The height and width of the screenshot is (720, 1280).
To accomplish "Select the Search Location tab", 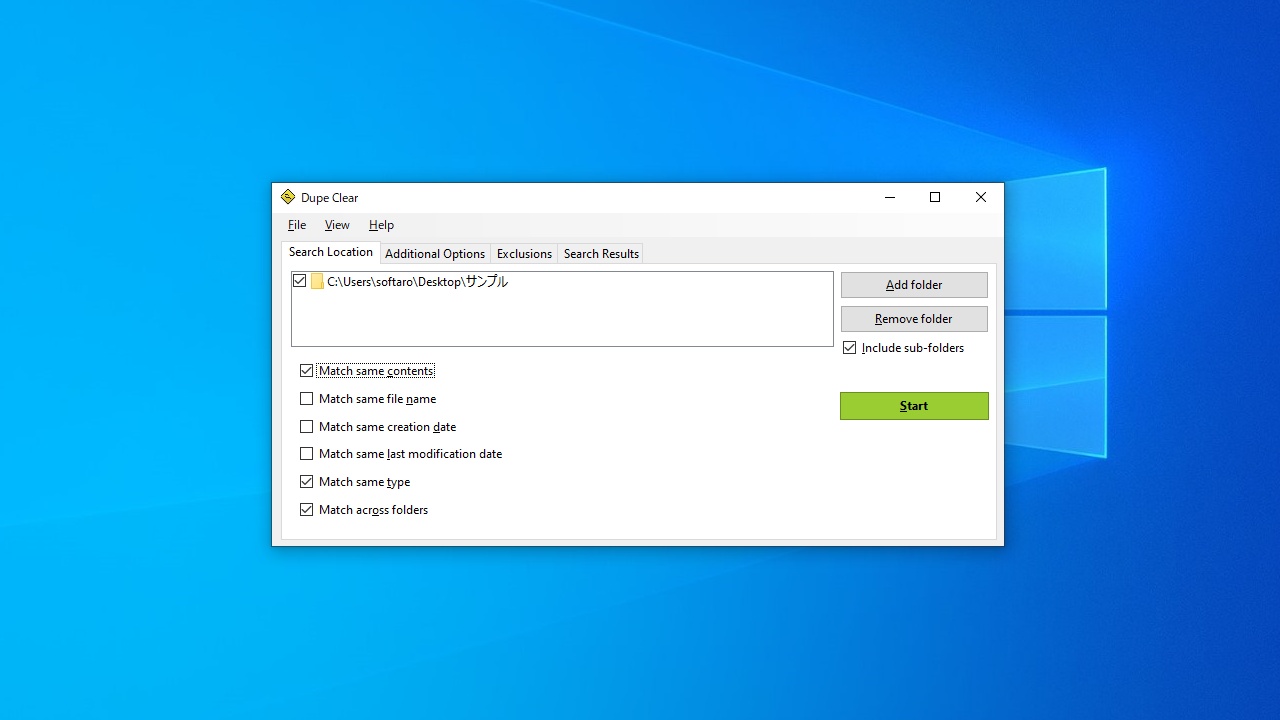I will point(331,252).
